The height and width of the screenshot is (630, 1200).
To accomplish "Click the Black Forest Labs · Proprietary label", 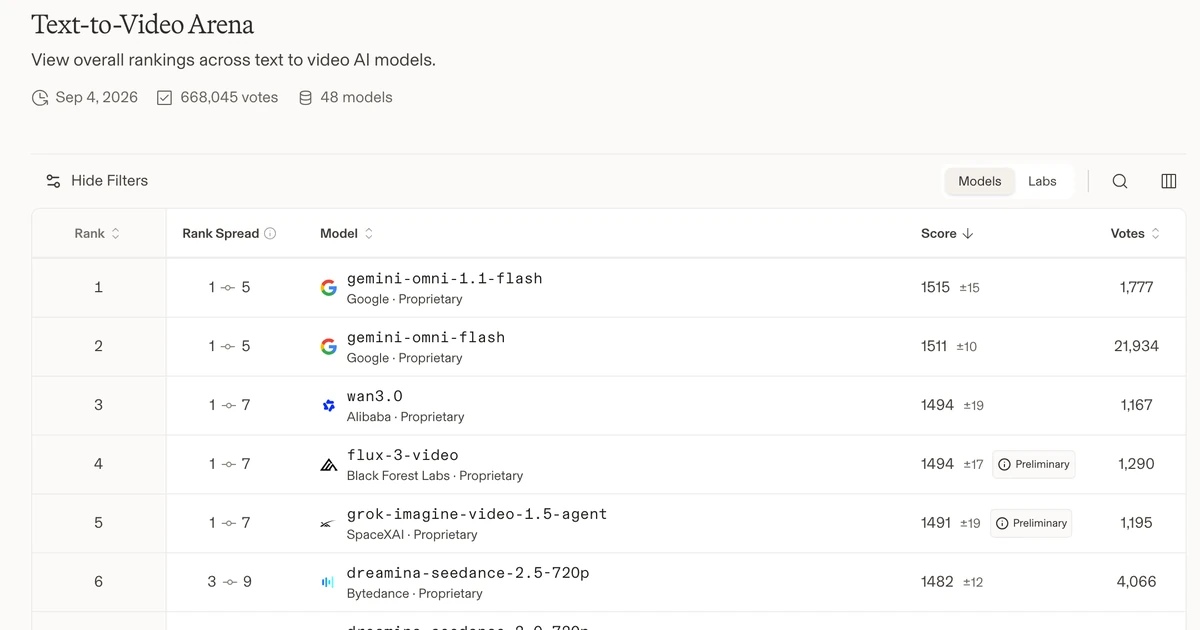I will 435,476.
